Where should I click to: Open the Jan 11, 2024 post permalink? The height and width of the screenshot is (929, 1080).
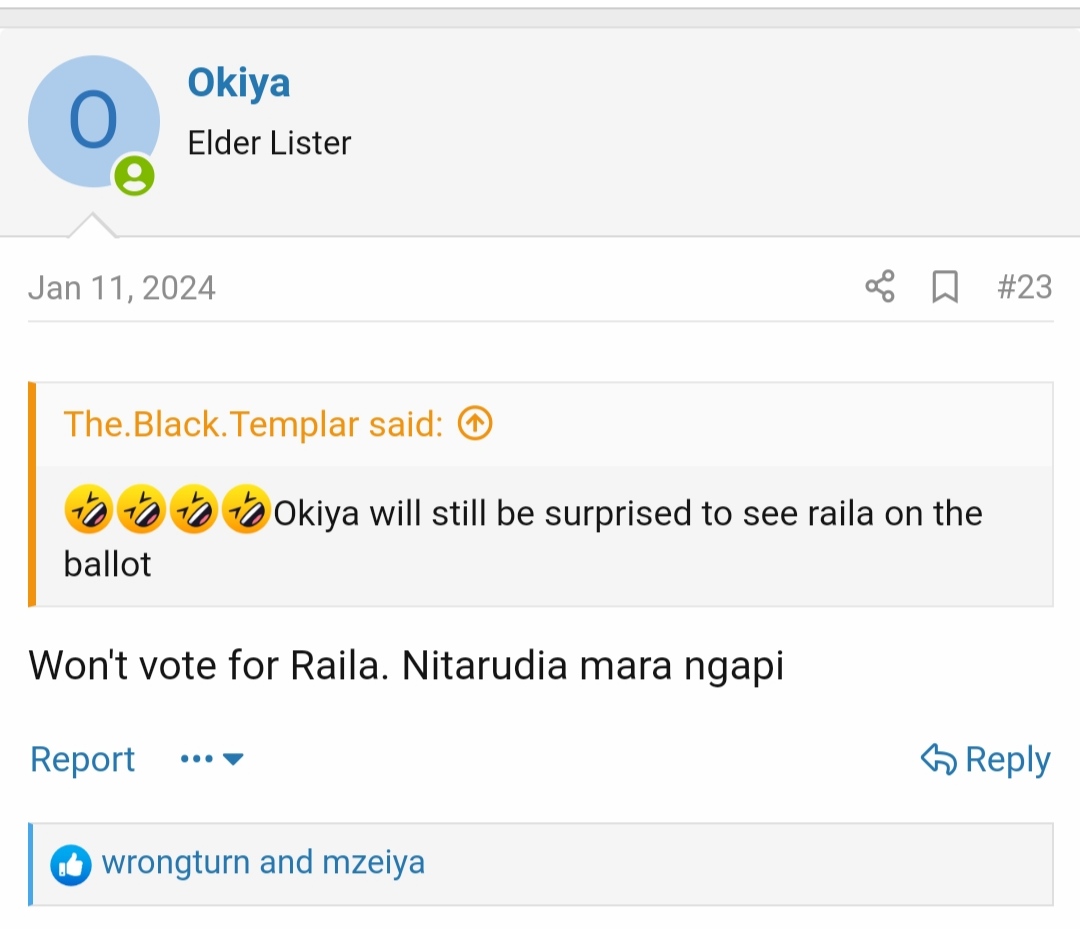[x=122, y=288]
